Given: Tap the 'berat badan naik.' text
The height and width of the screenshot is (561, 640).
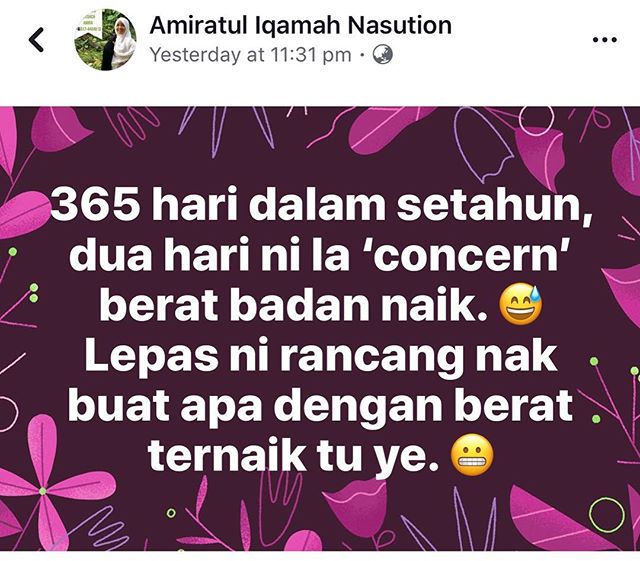Looking at the screenshot, I should [294, 305].
